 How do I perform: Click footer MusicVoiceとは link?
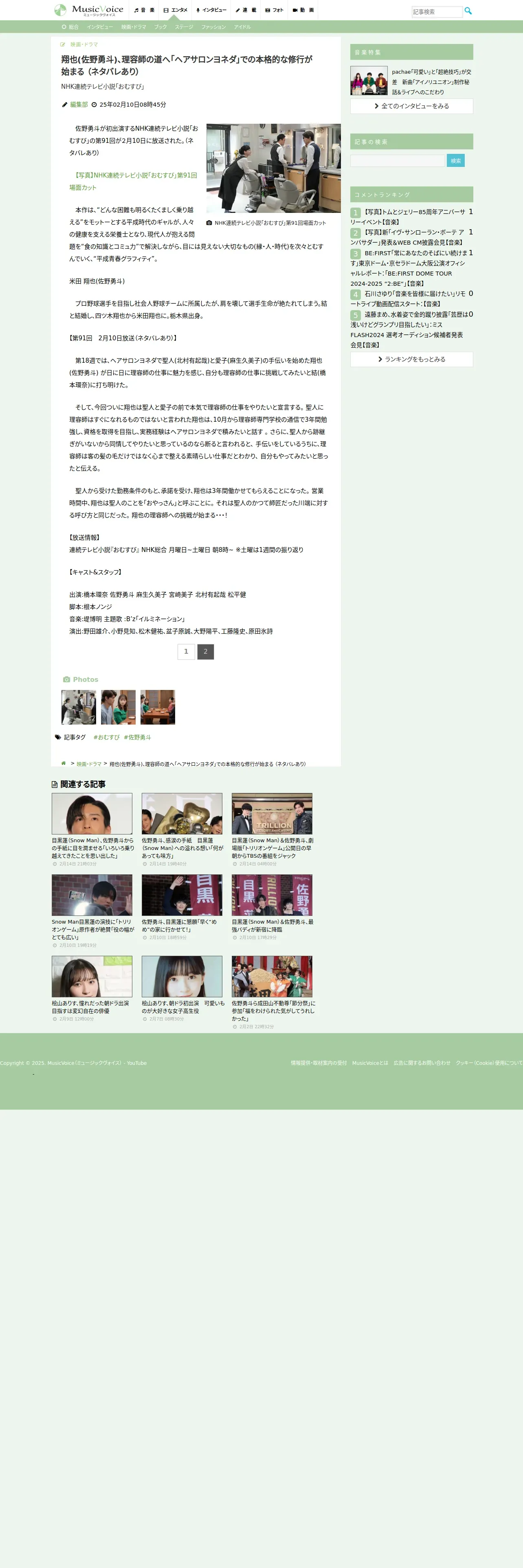[370, 1063]
